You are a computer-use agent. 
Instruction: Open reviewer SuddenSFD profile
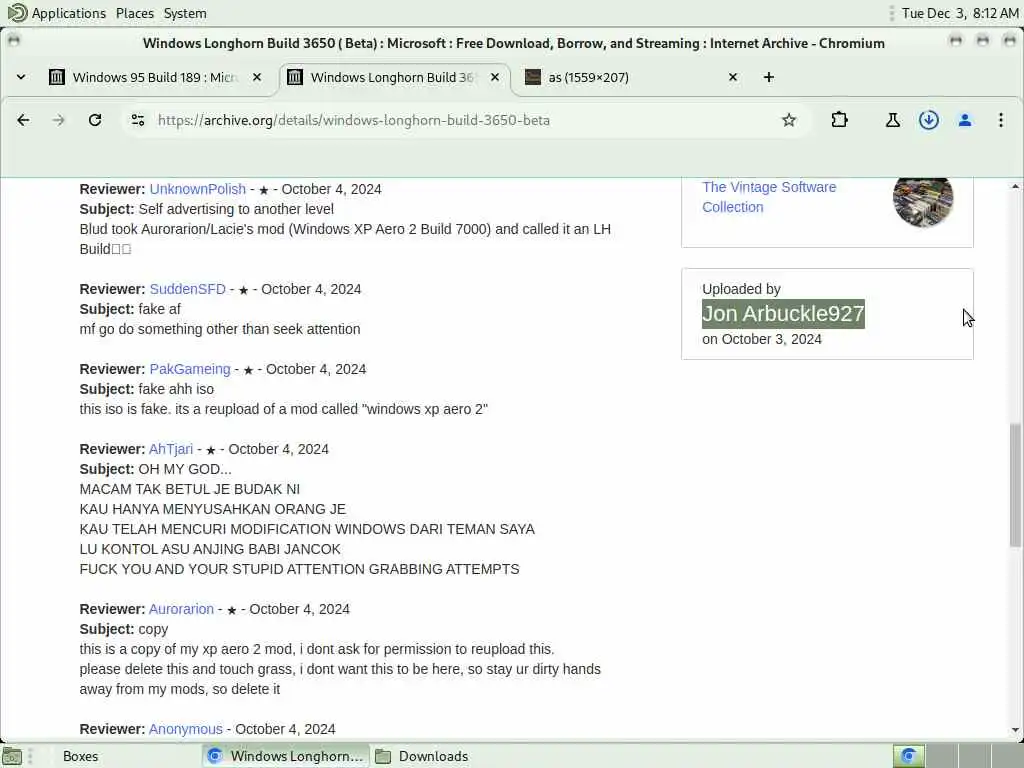tap(187, 289)
